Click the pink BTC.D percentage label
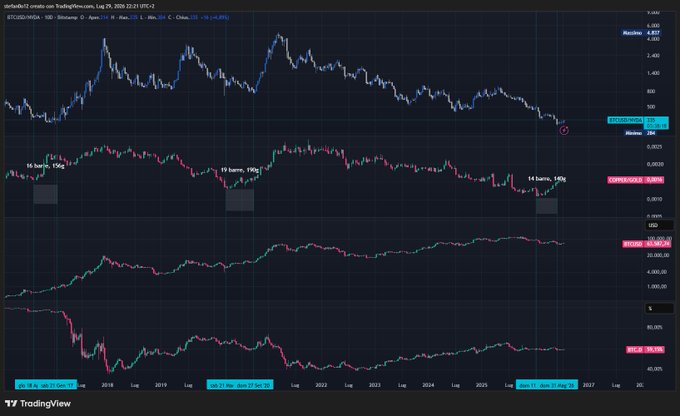This screenshot has width=680, height=416. click(645, 349)
